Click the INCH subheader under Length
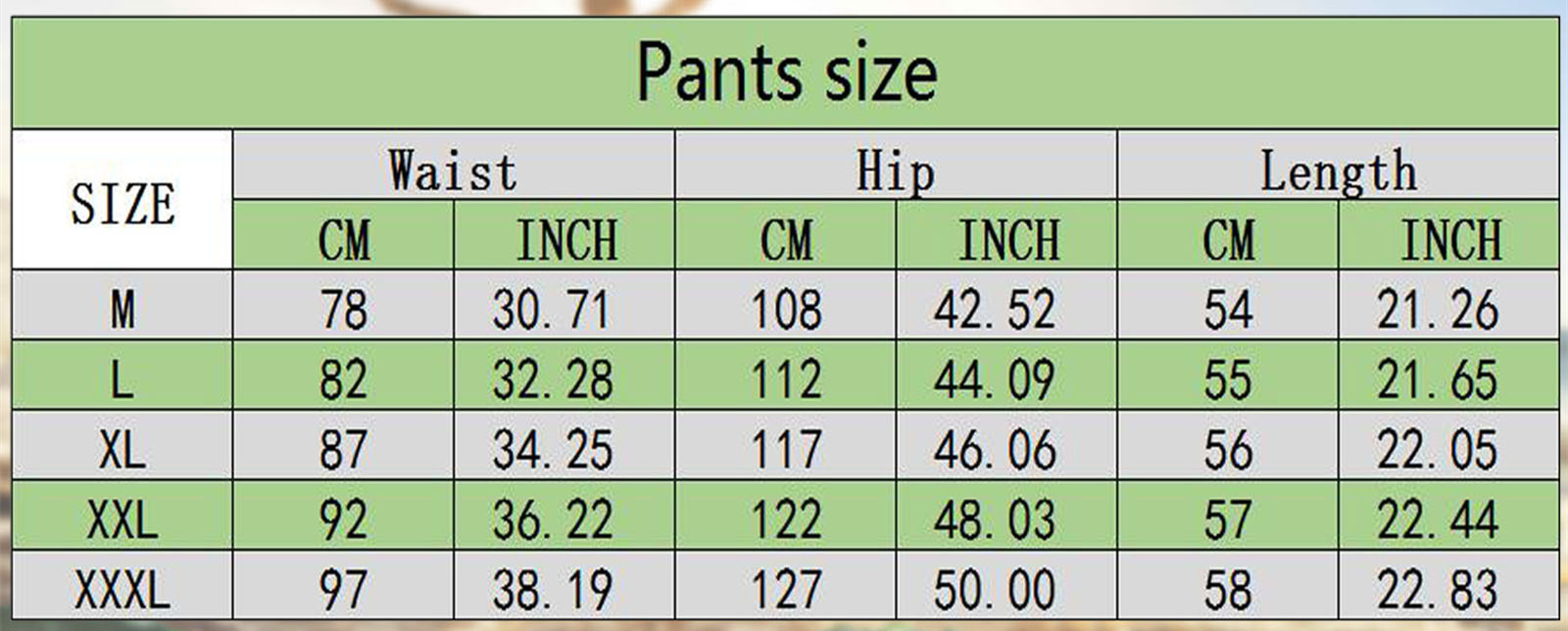This screenshot has height=631, width=1568. pyautogui.click(x=1450, y=240)
